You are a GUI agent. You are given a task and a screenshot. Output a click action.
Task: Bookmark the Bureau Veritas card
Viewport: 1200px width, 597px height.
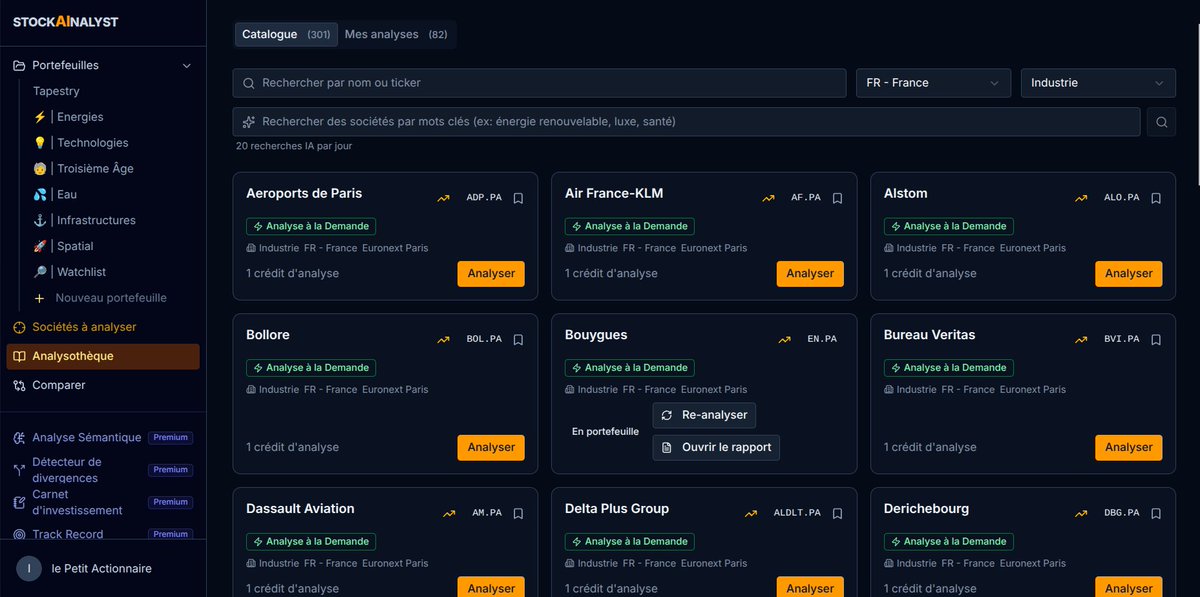point(1156,339)
